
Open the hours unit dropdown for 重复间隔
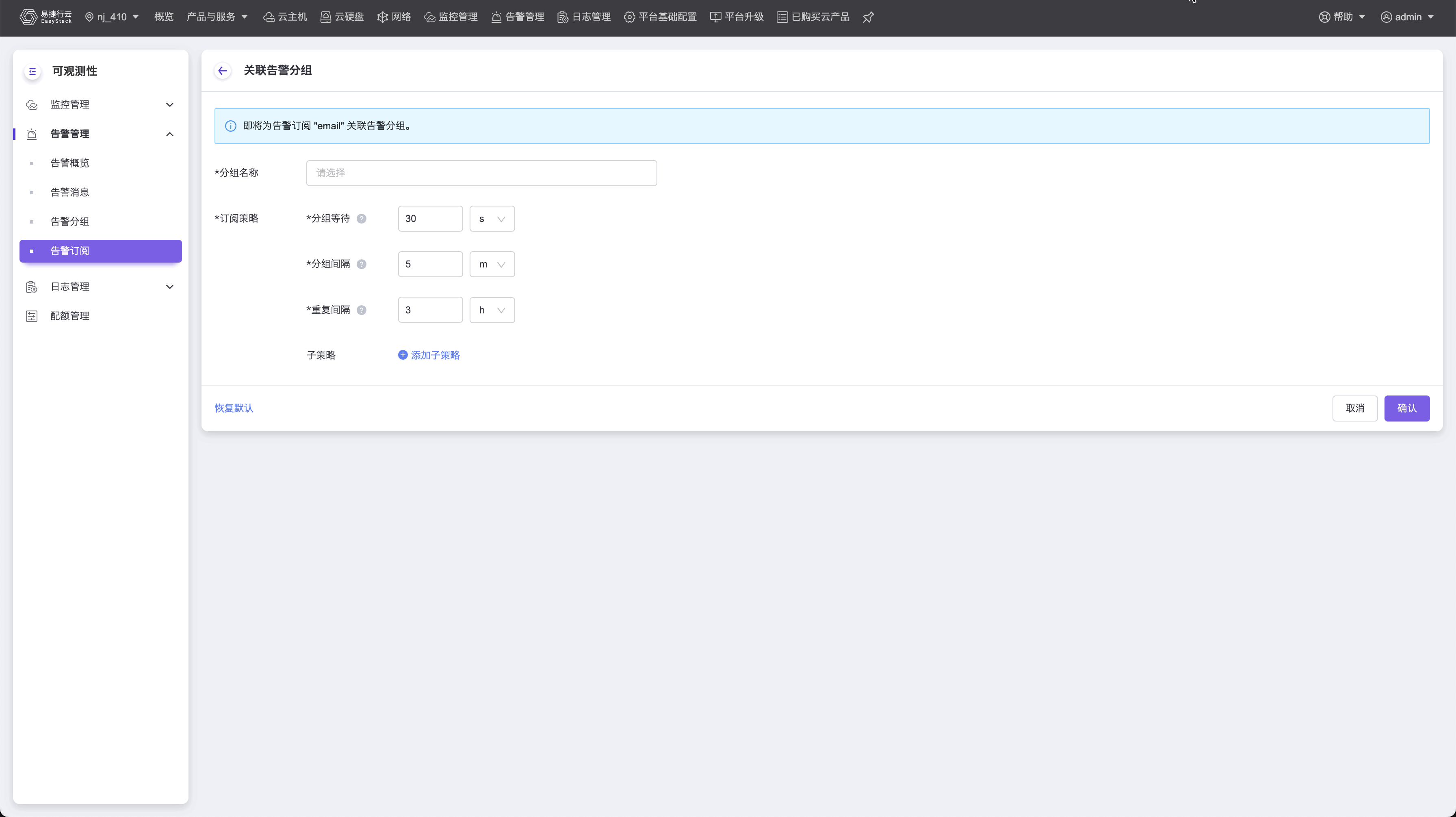492,310
